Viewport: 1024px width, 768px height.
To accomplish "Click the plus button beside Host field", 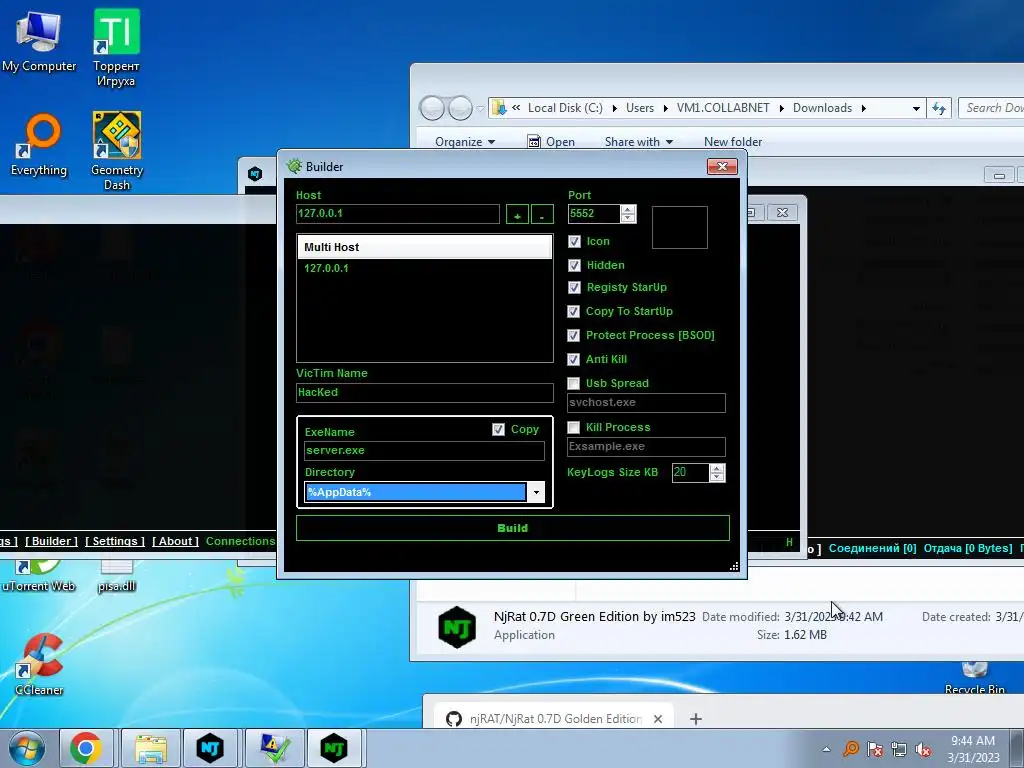I will (517, 214).
